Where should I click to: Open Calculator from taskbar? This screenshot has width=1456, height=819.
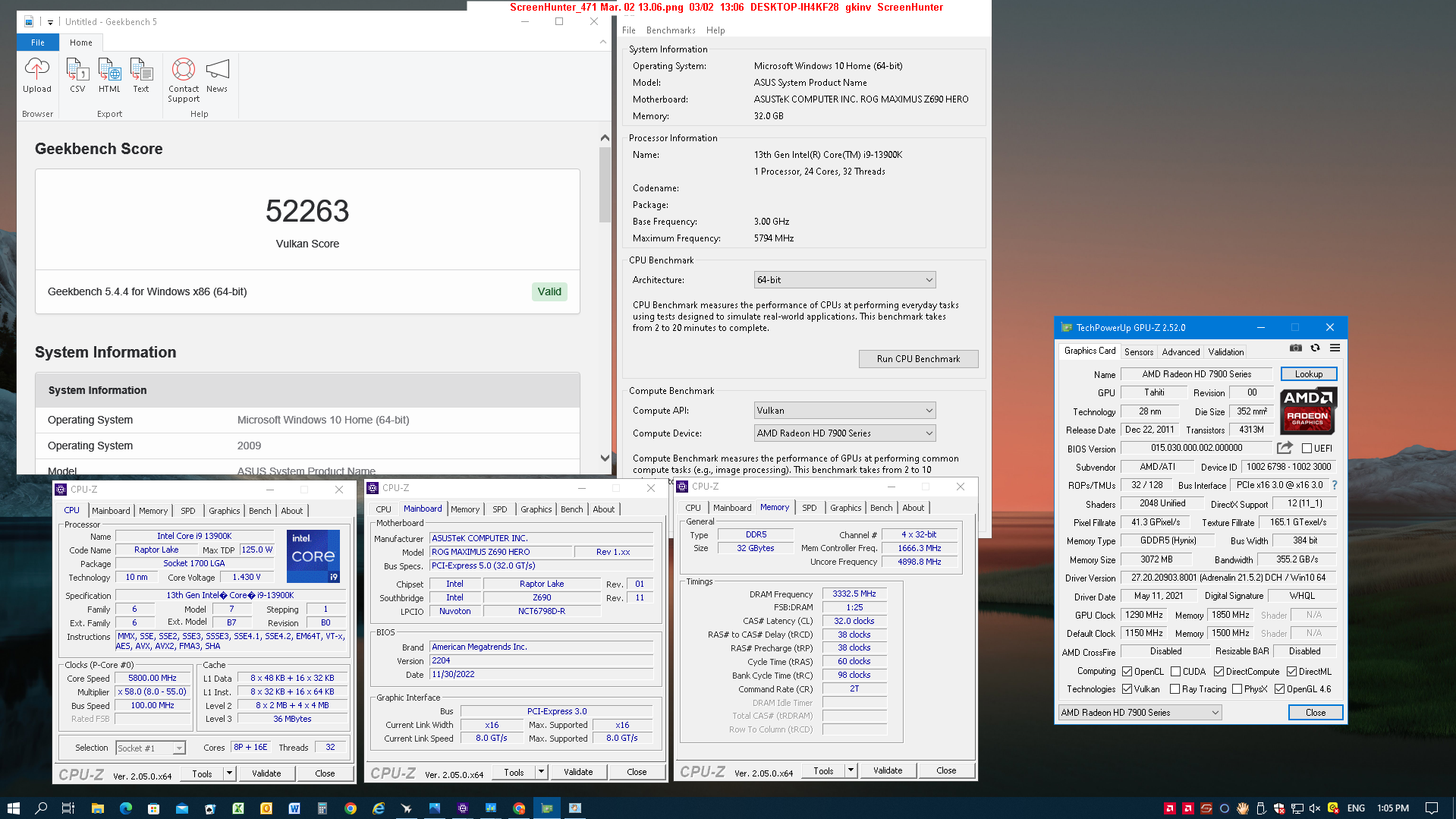point(322,808)
